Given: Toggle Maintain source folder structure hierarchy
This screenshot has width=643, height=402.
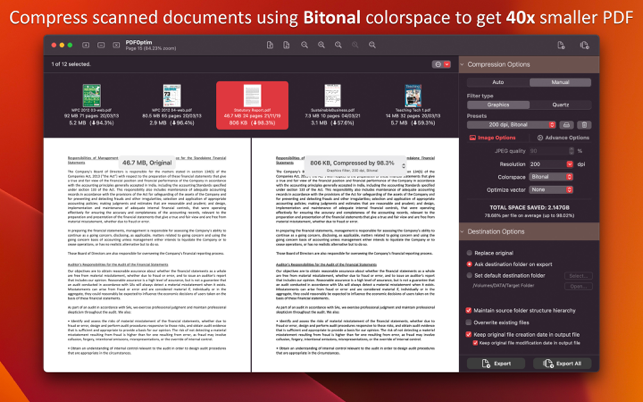Looking at the screenshot, I should 468,311.
